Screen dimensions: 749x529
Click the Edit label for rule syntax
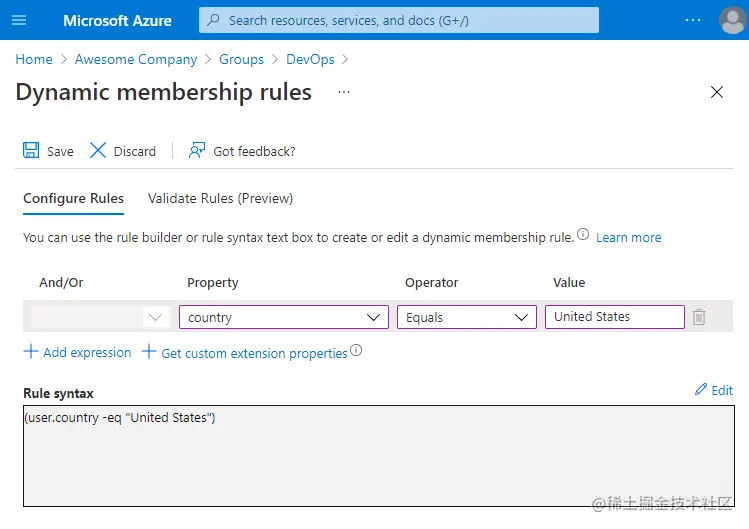[x=722, y=390]
